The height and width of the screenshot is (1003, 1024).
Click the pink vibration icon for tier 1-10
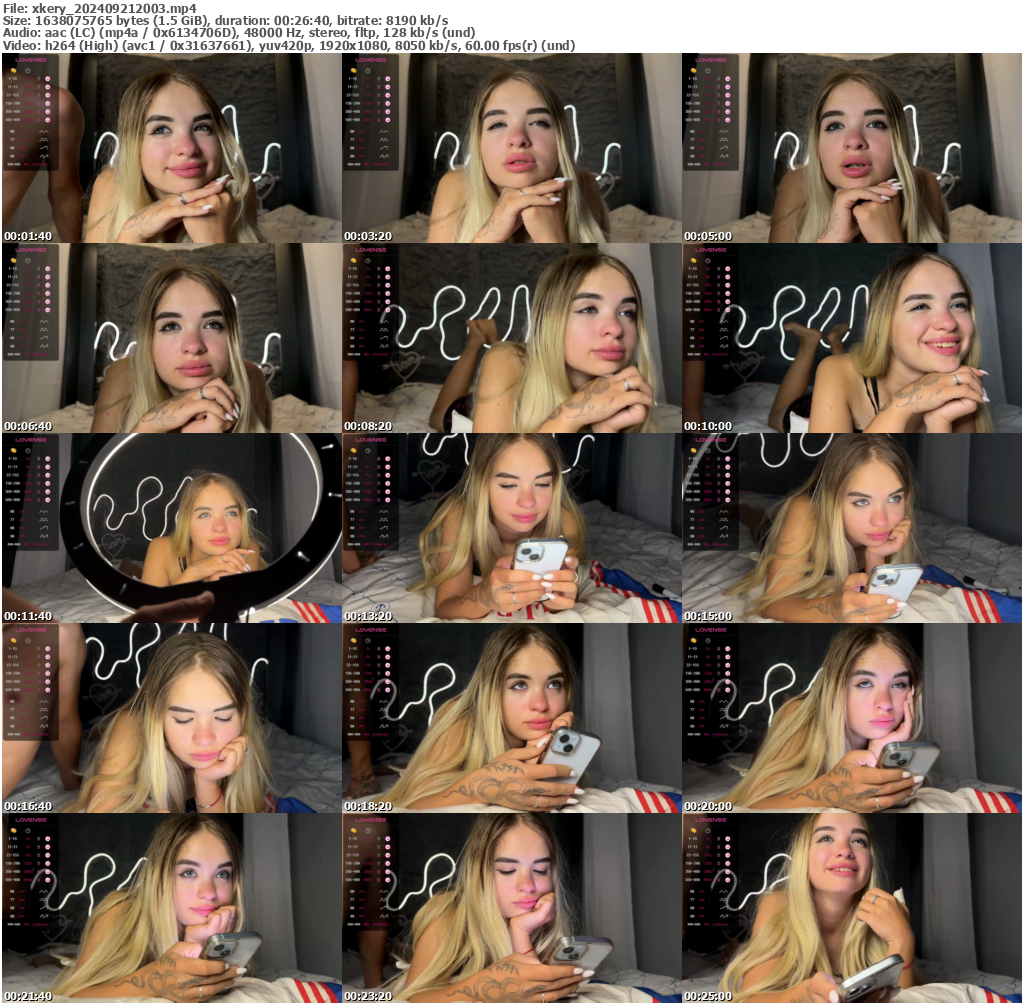point(48,78)
